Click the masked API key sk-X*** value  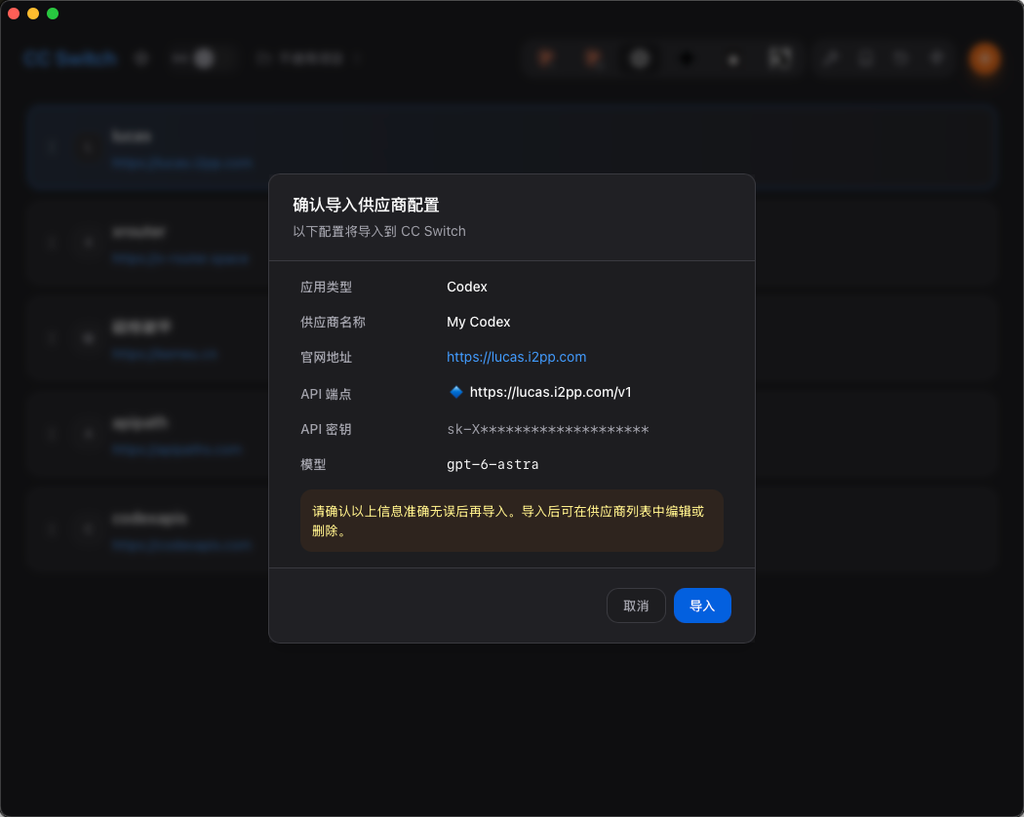(547, 429)
